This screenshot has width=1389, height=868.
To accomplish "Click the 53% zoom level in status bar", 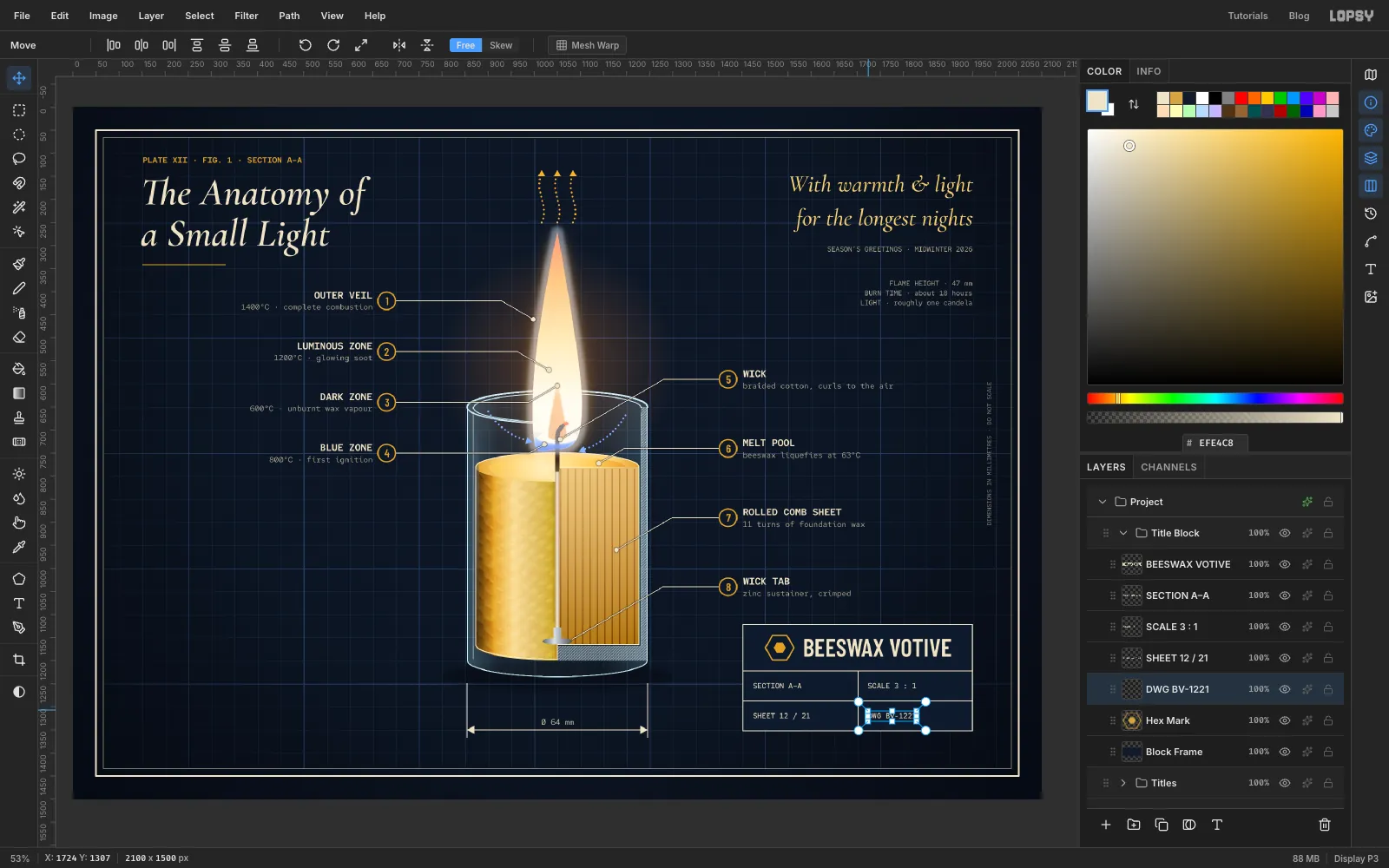I will pyautogui.click(x=20, y=858).
